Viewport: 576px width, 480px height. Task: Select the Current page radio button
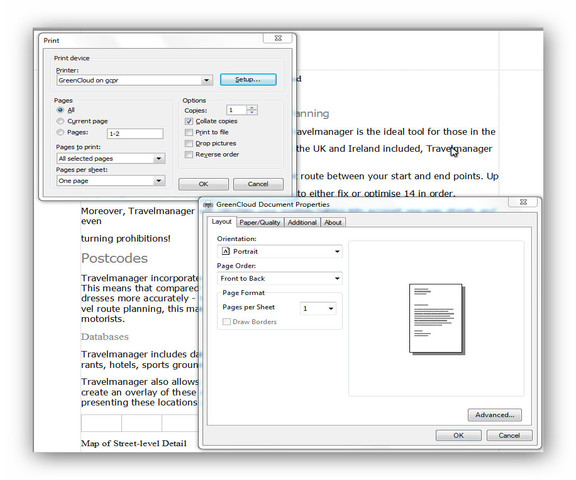coord(60,121)
